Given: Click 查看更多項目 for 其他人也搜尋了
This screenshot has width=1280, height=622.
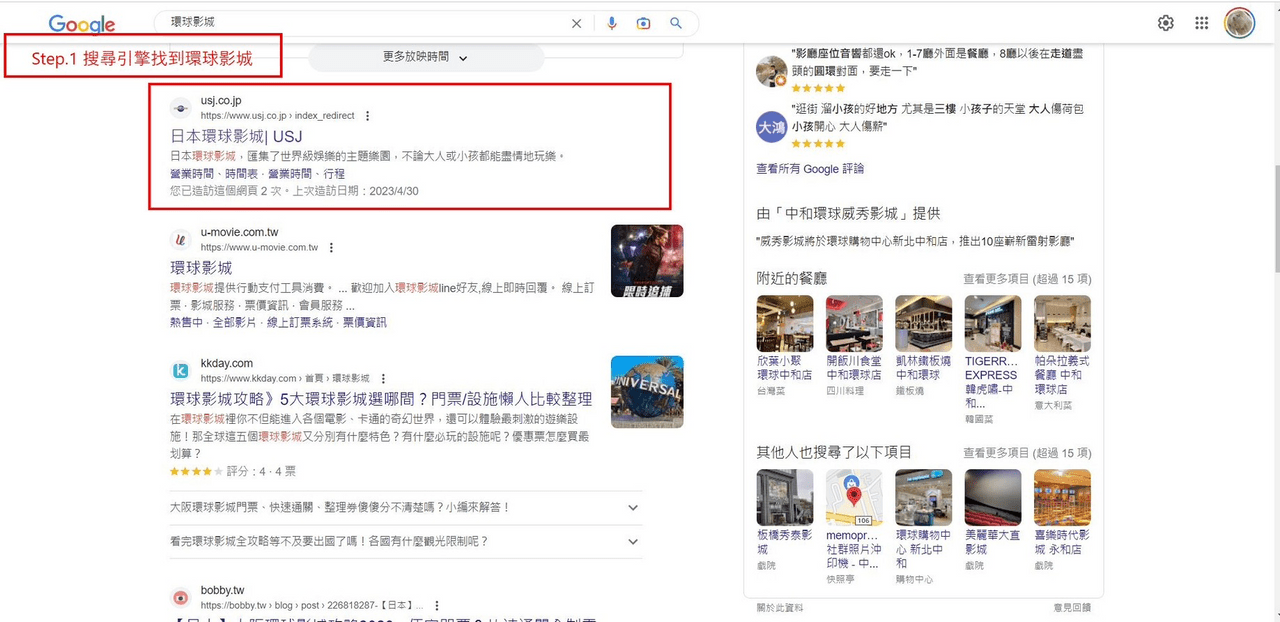Looking at the screenshot, I should pyautogui.click(x=1027, y=453).
